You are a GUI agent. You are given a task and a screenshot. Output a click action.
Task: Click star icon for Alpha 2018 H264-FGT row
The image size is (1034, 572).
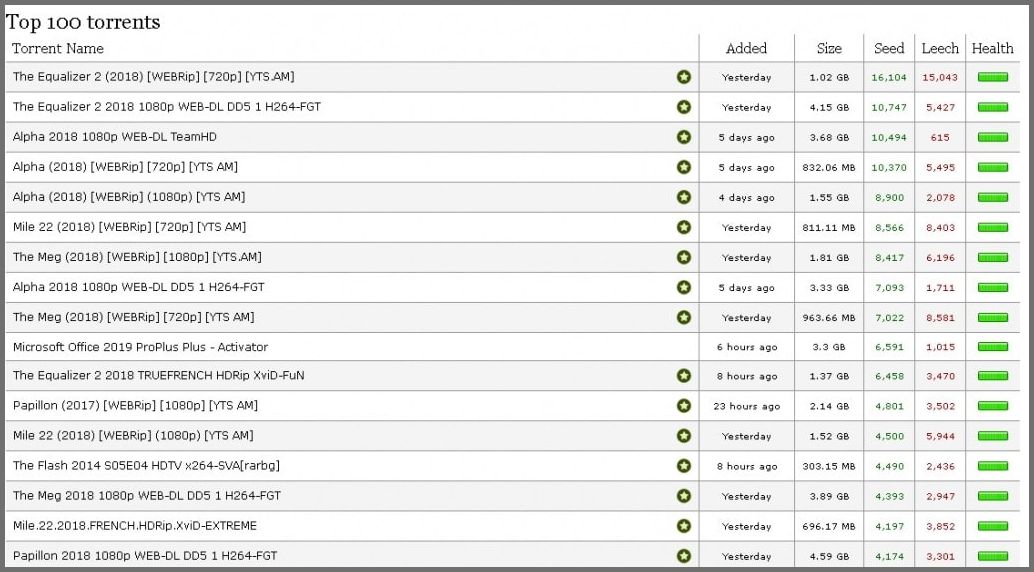[684, 287]
